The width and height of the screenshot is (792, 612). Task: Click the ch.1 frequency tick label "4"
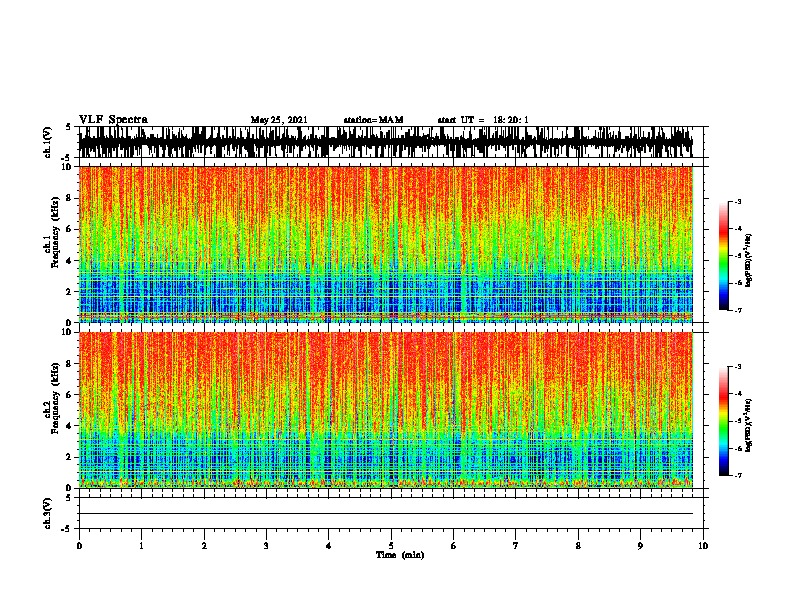[69, 261]
